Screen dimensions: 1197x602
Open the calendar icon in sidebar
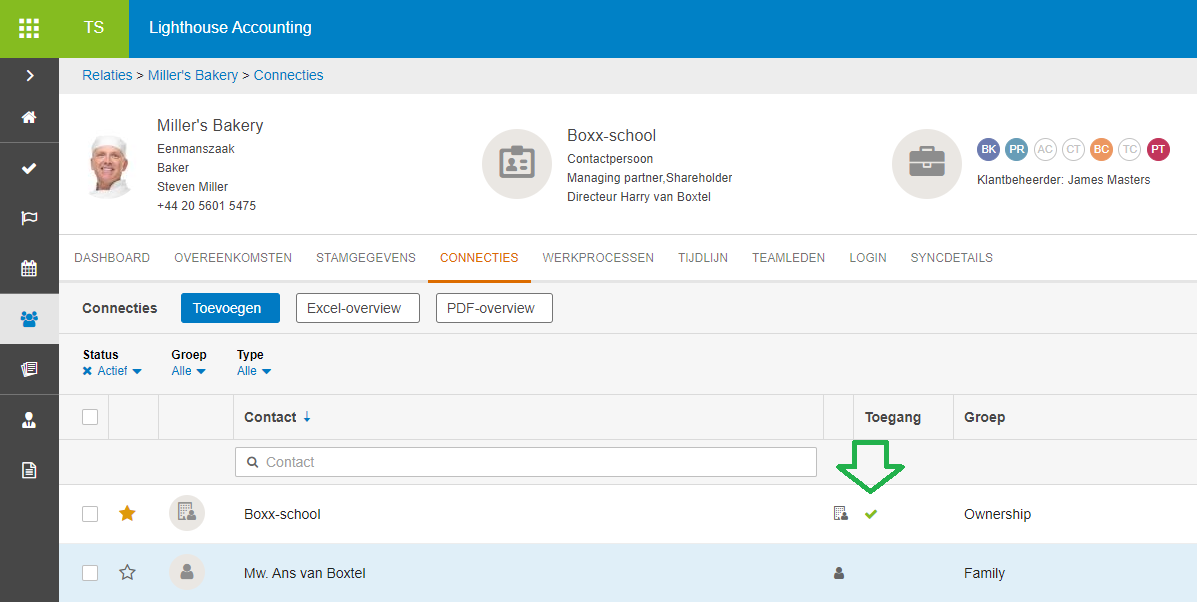tap(29, 268)
